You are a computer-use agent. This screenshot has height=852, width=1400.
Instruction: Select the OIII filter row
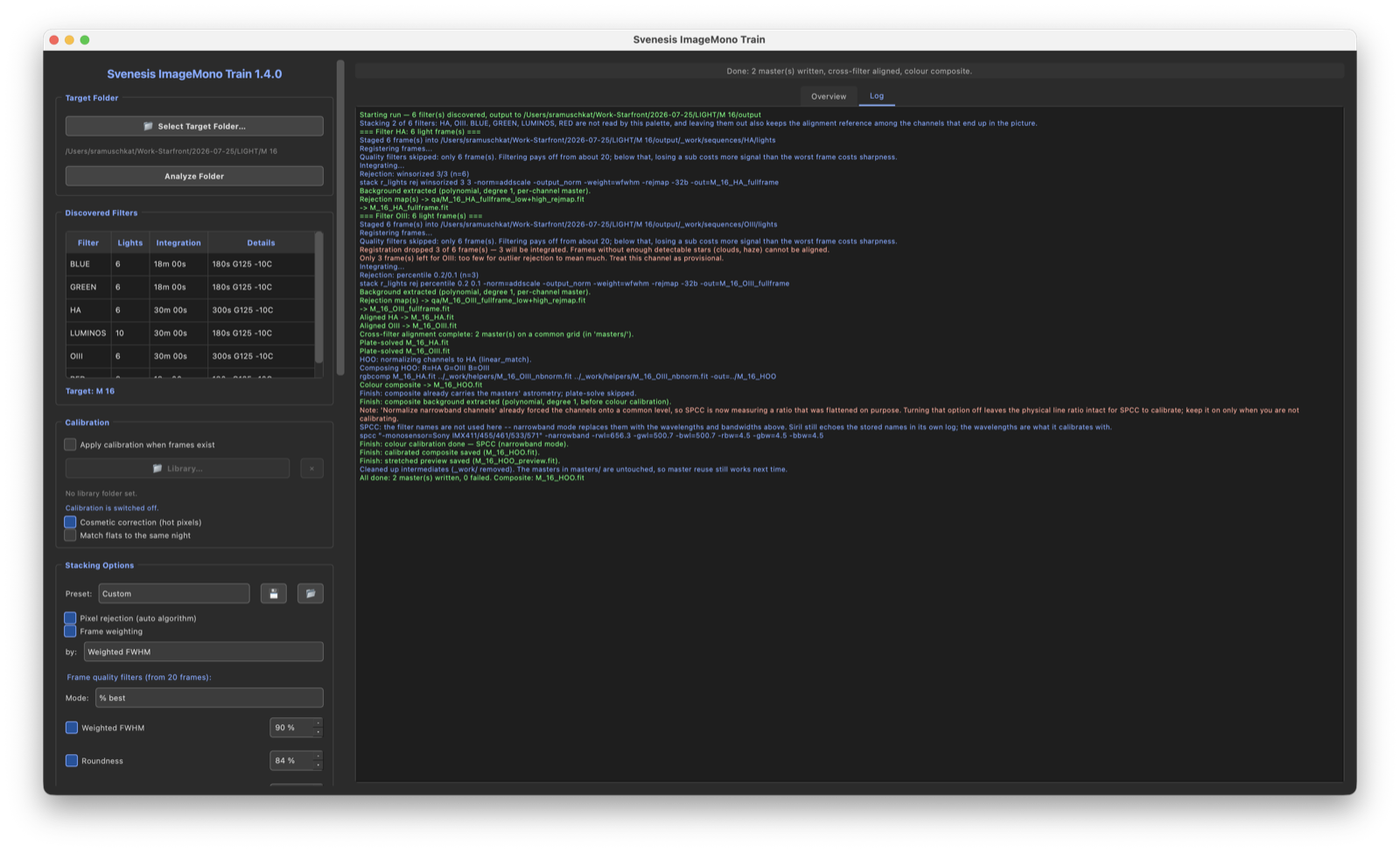tap(190, 356)
